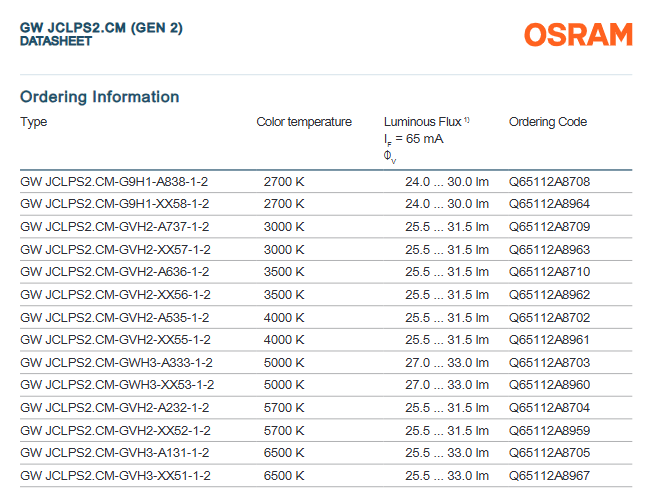
Task: Click ordering code Q65112A8704
Action: pyautogui.click(x=549, y=408)
